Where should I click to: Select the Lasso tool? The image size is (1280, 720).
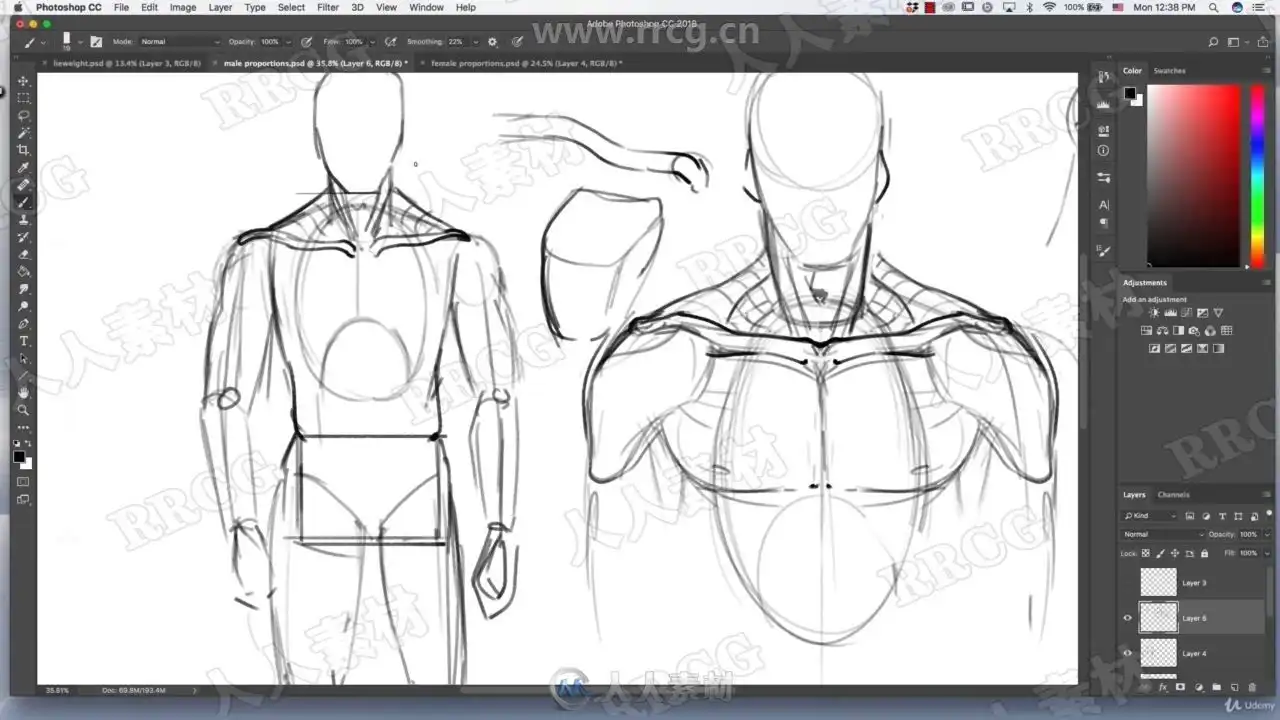[23, 115]
